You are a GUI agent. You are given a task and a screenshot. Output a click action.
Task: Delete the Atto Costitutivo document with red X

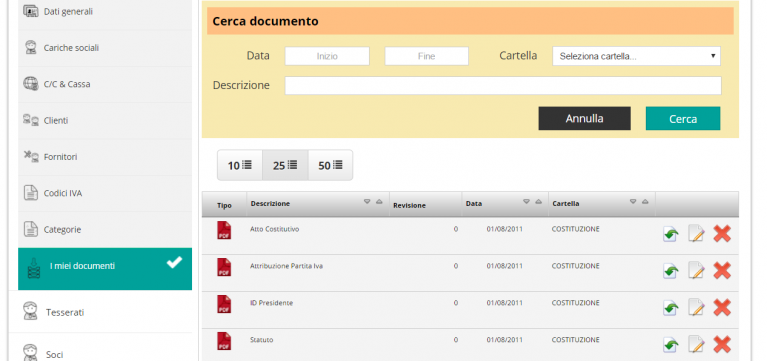pos(722,234)
